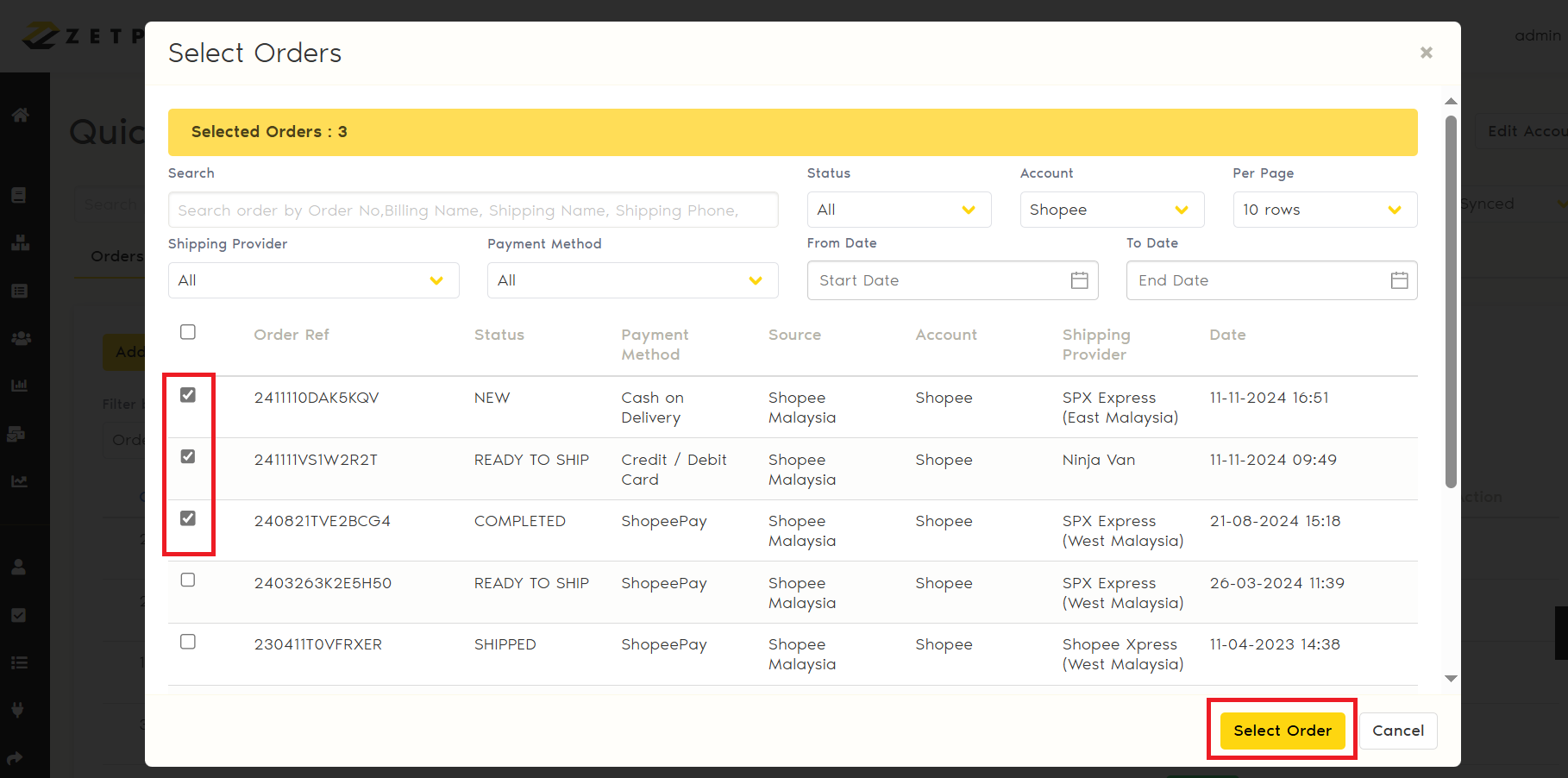Open the Per Page rows dropdown
Image resolution: width=1568 pixels, height=778 pixels.
pos(1324,210)
